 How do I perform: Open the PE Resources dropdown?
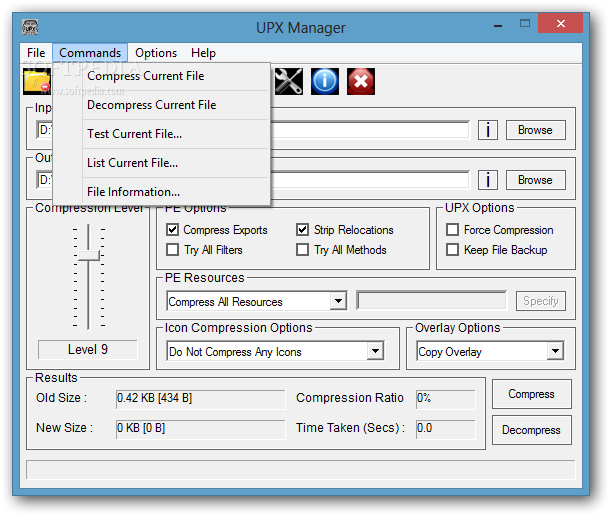(338, 301)
